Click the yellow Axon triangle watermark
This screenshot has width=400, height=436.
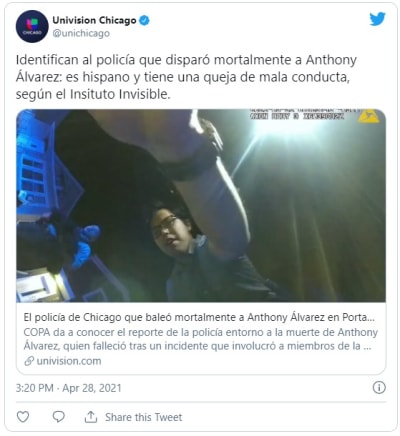[369, 117]
